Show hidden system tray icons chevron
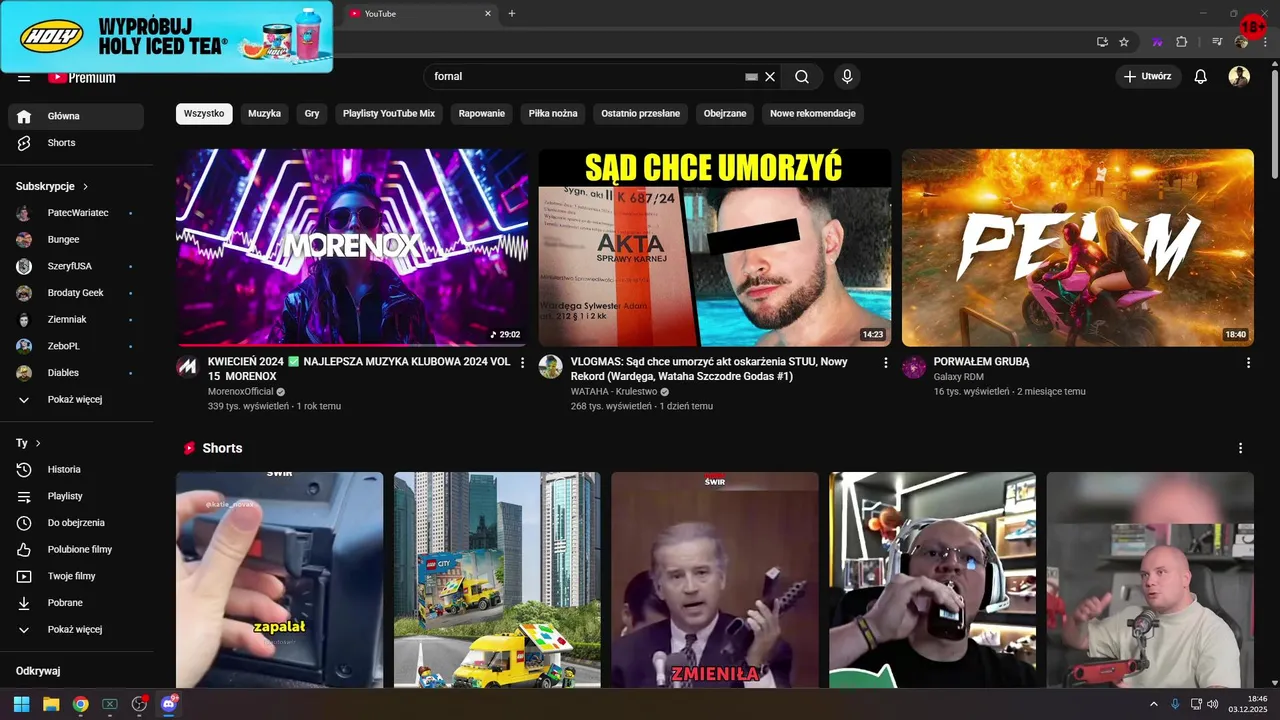Viewport: 1280px width, 720px height. pyautogui.click(x=1153, y=704)
